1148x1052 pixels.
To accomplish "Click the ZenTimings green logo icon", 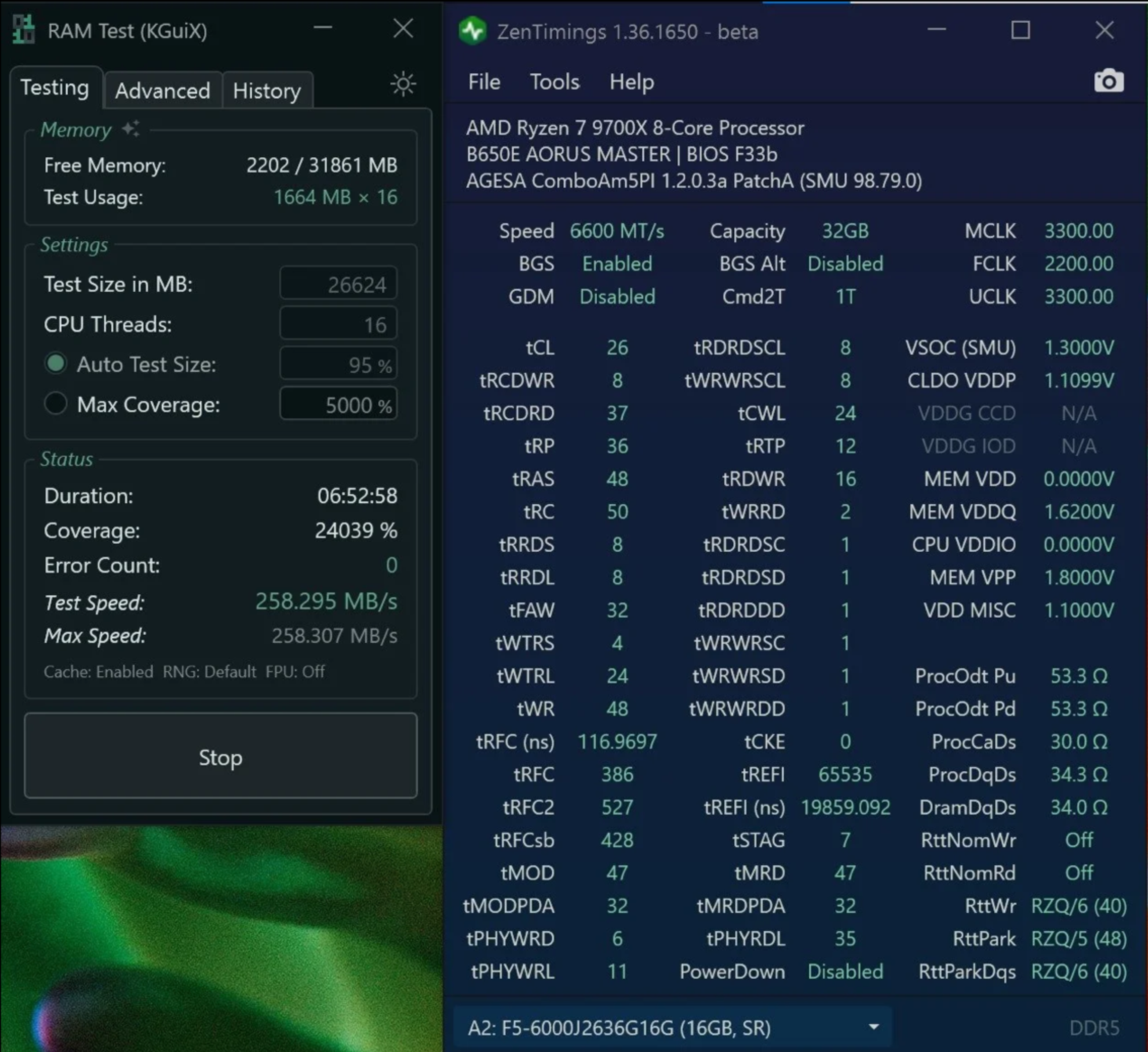I will 473,31.
